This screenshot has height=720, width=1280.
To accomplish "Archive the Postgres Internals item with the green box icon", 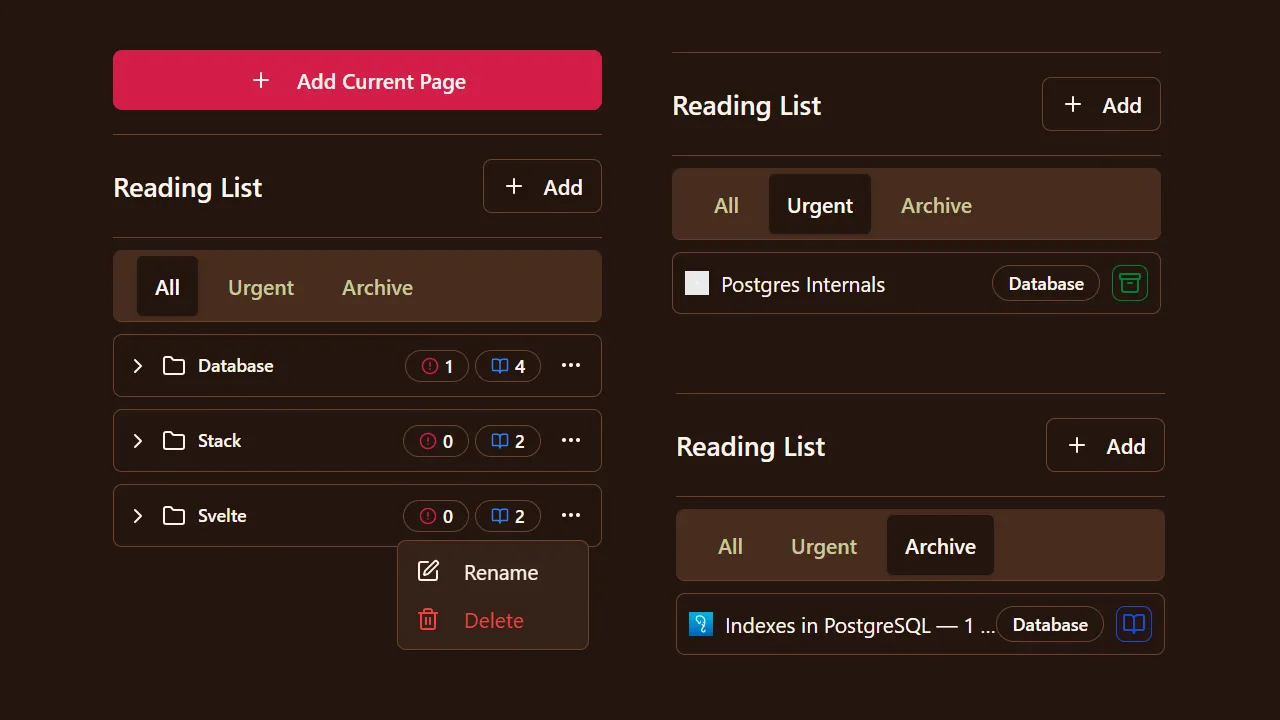I will tap(1130, 283).
